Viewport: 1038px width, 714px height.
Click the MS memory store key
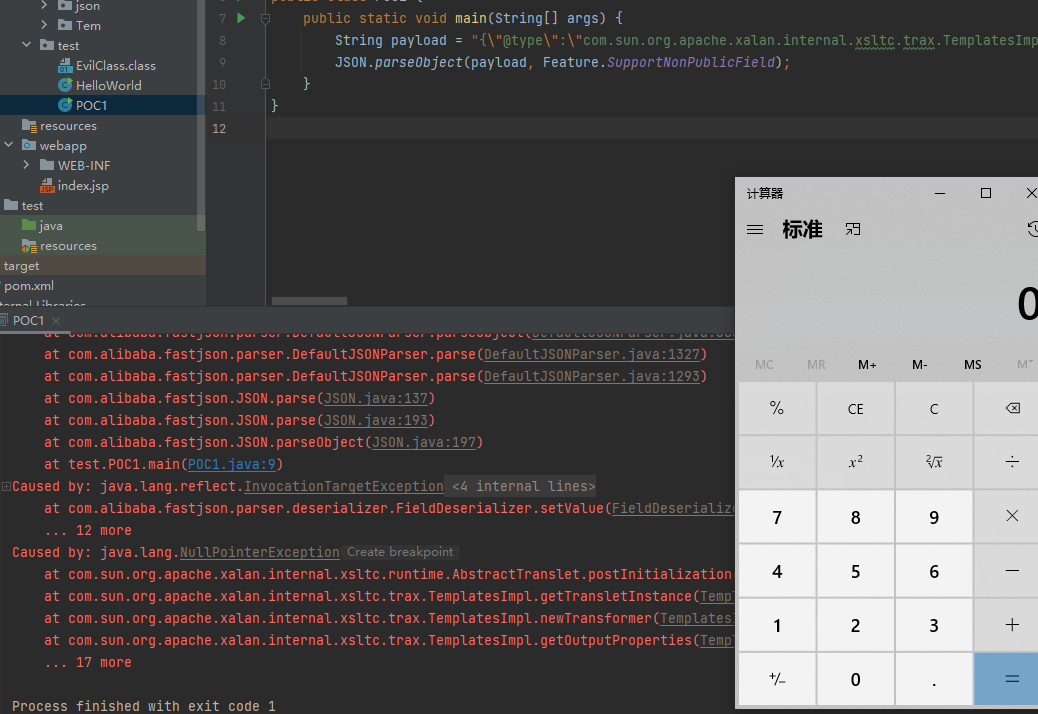(x=972, y=365)
